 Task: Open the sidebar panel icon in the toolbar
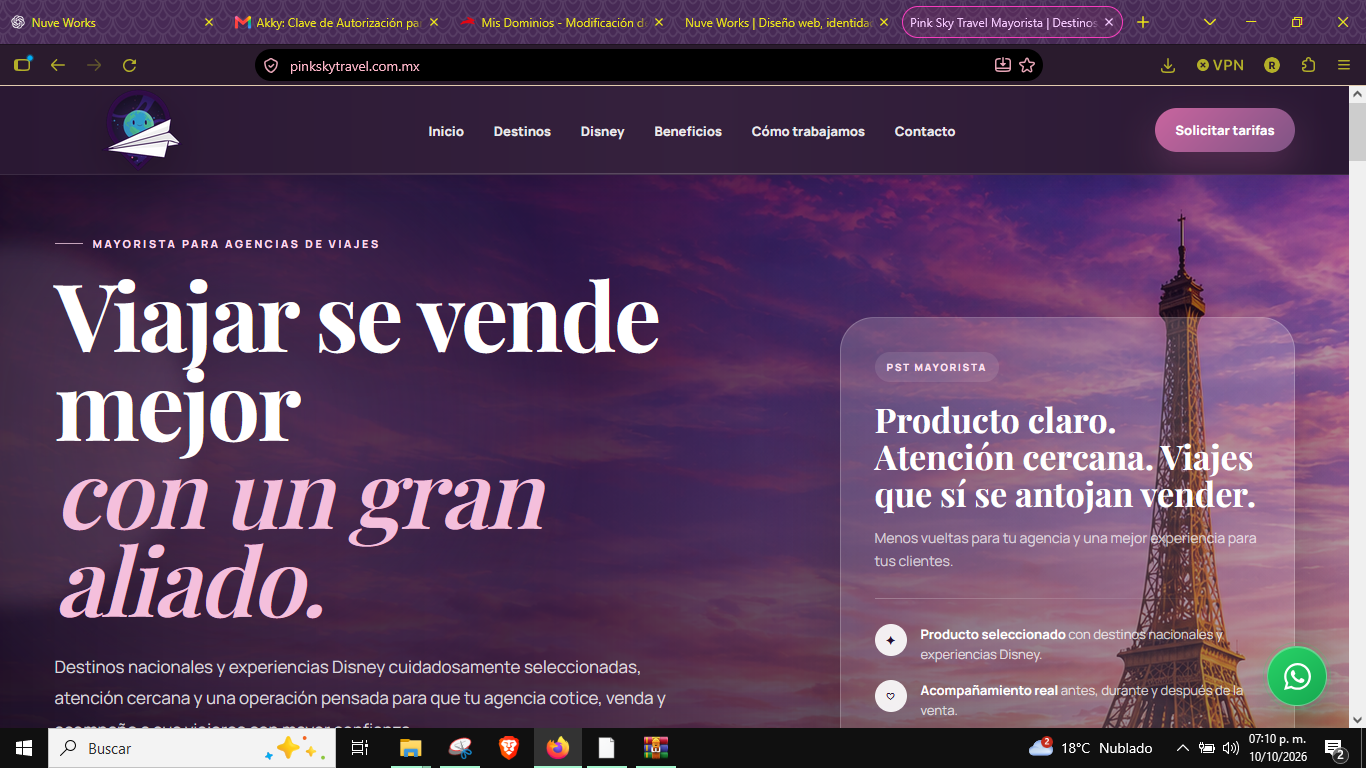pyautogui.click(x=22, y=65)
